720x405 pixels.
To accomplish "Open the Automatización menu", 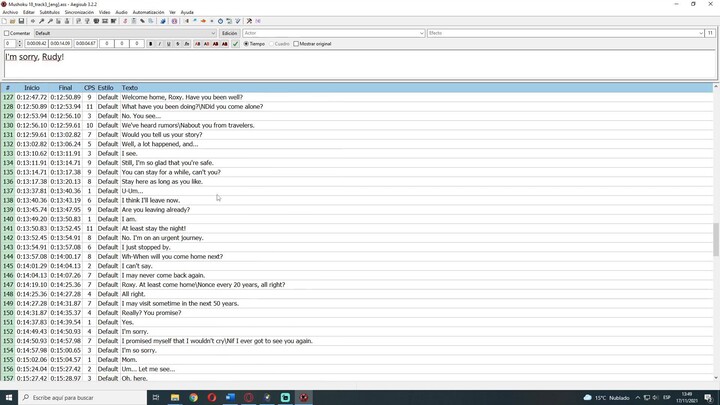I will (148, 12).
